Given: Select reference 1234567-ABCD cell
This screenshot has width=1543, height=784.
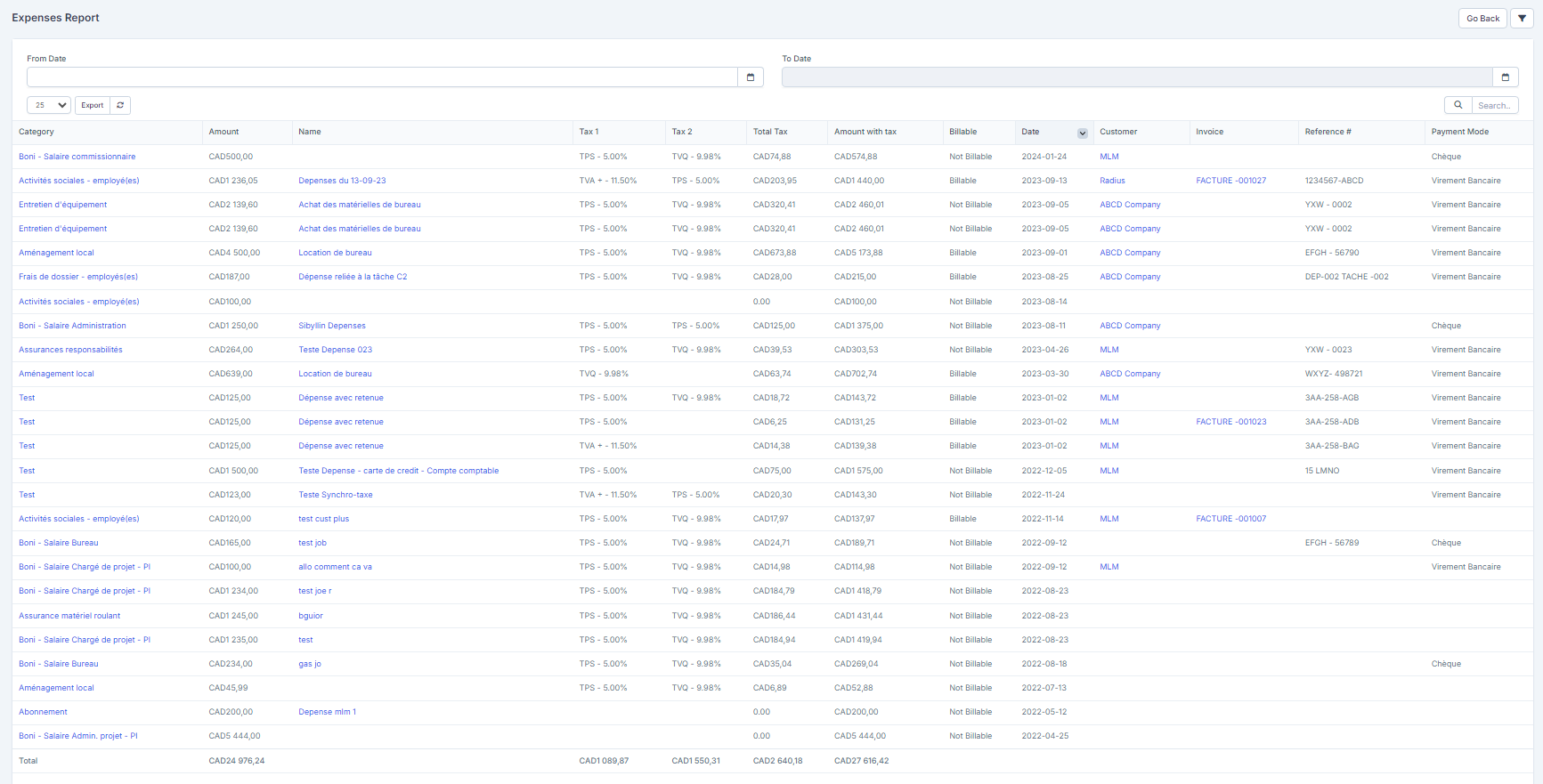Looking at the screenshot, I should pos(1334,181).
